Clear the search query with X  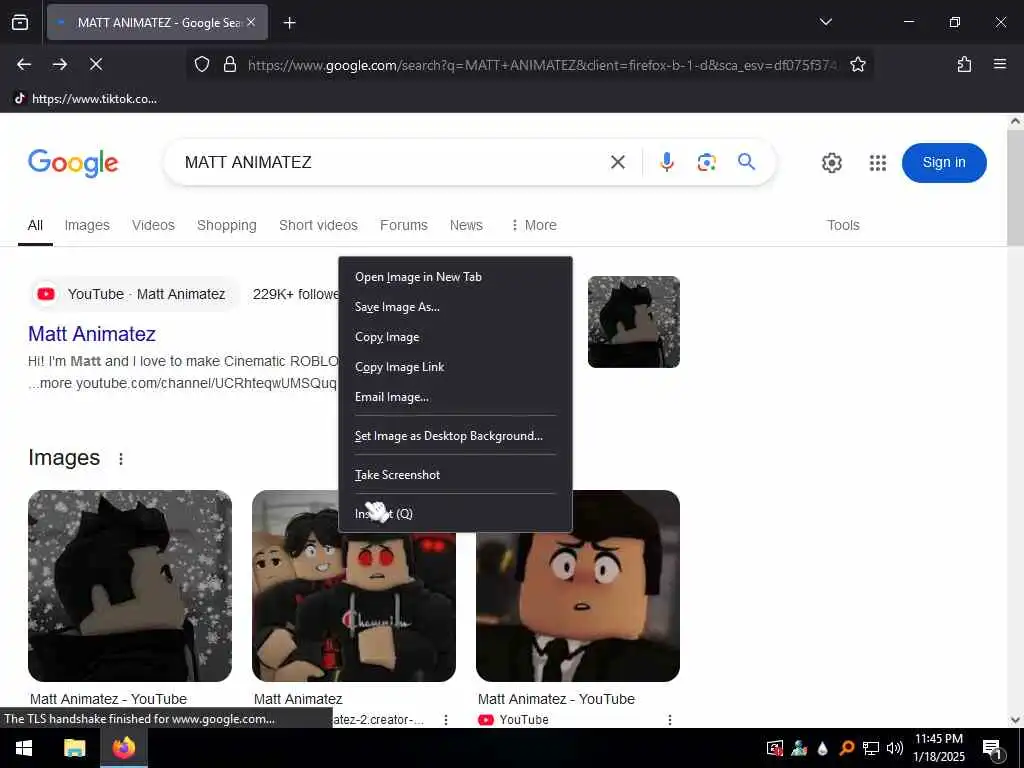[618, 162]
